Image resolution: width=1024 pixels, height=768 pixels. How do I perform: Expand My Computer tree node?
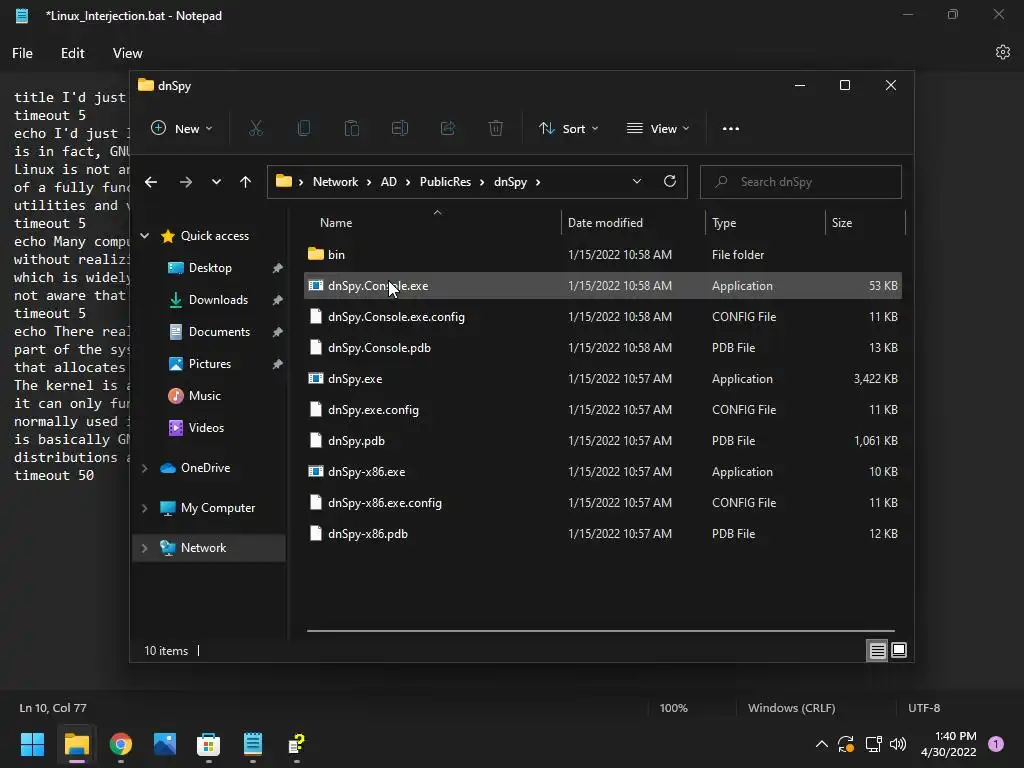pos(145,507)
